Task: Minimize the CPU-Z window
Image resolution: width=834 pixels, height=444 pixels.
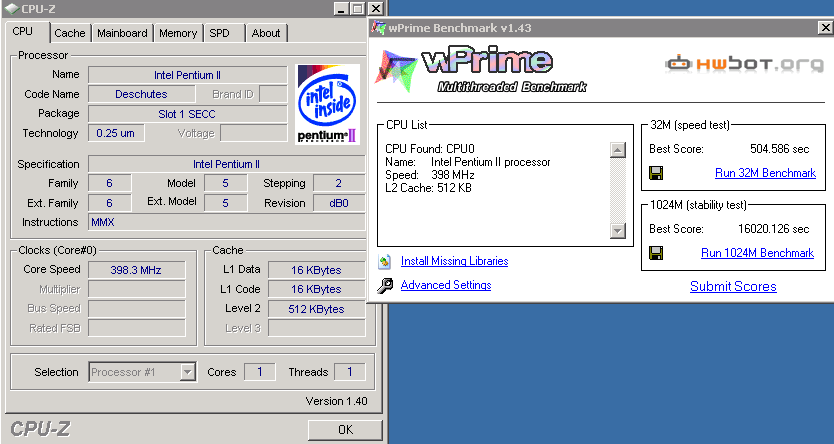Action: point(341,9)
